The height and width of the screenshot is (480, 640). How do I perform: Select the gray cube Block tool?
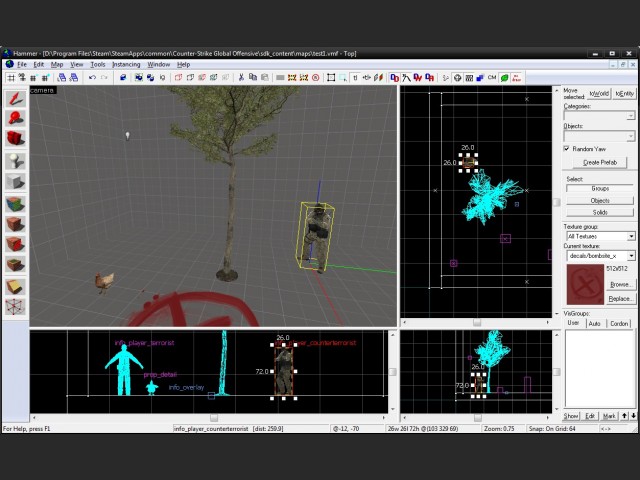[15, 181]
